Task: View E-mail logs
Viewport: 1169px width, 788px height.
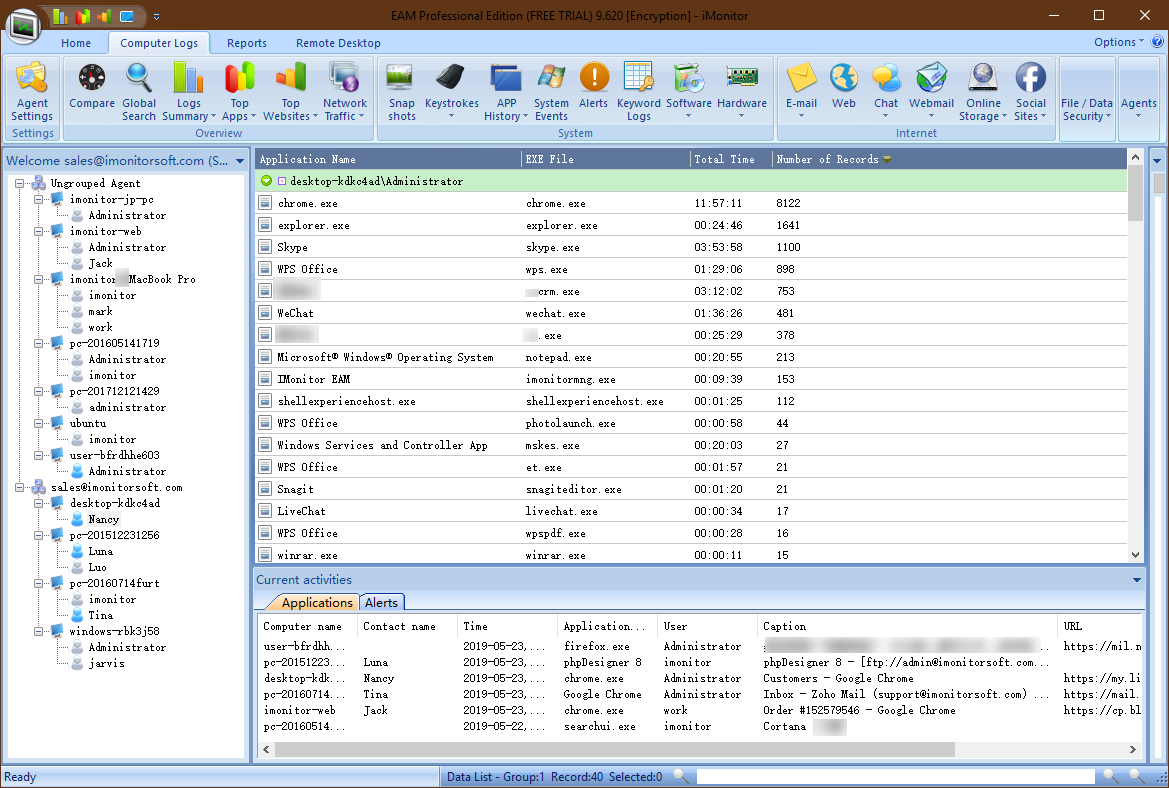Action: point(801,90)
